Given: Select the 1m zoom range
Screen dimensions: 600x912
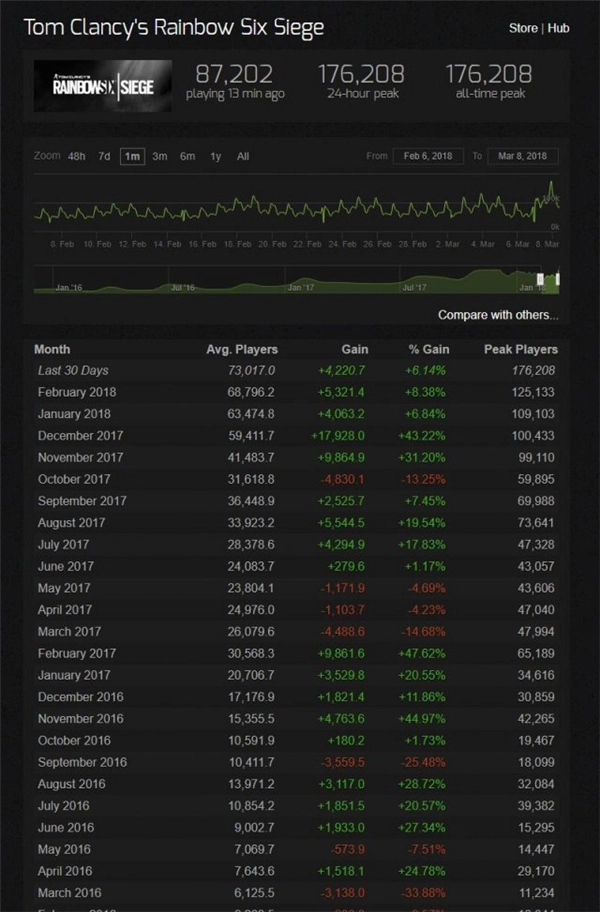Looking at the screenshot, I should pos(131,157).
